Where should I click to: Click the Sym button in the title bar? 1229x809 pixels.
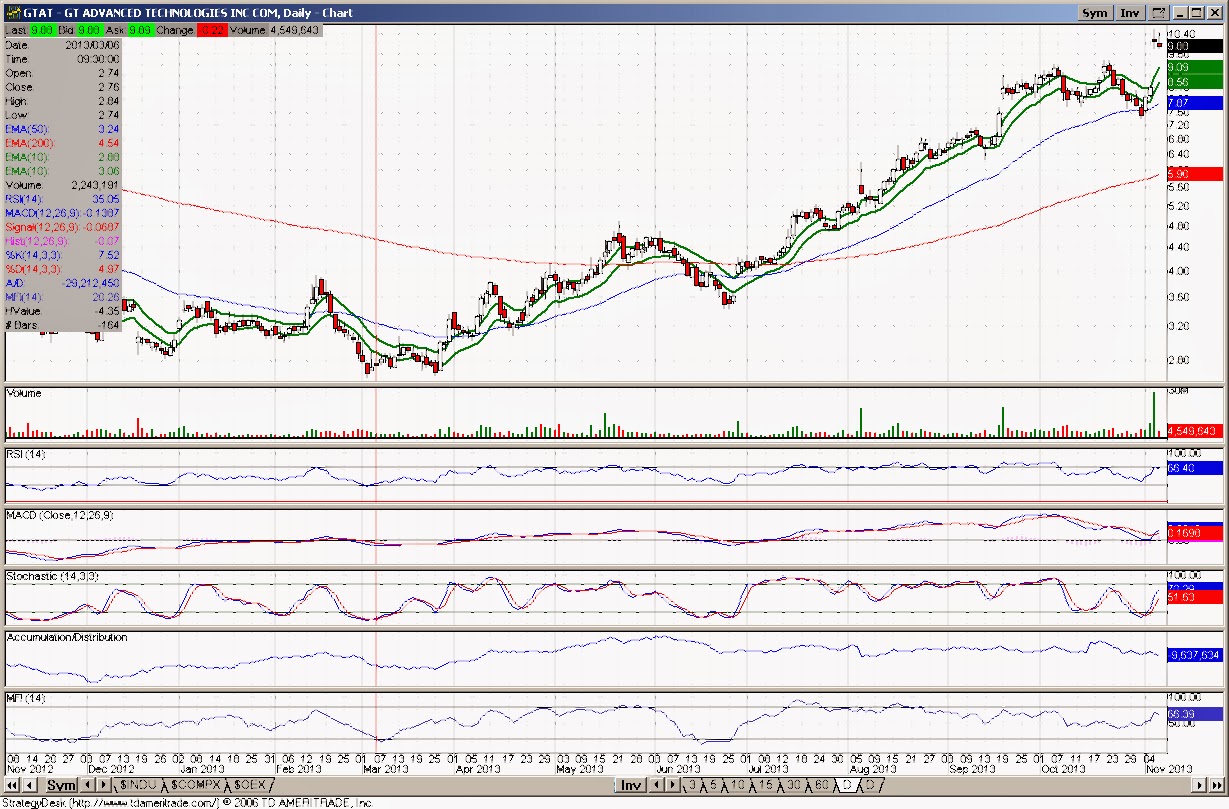1095,13
